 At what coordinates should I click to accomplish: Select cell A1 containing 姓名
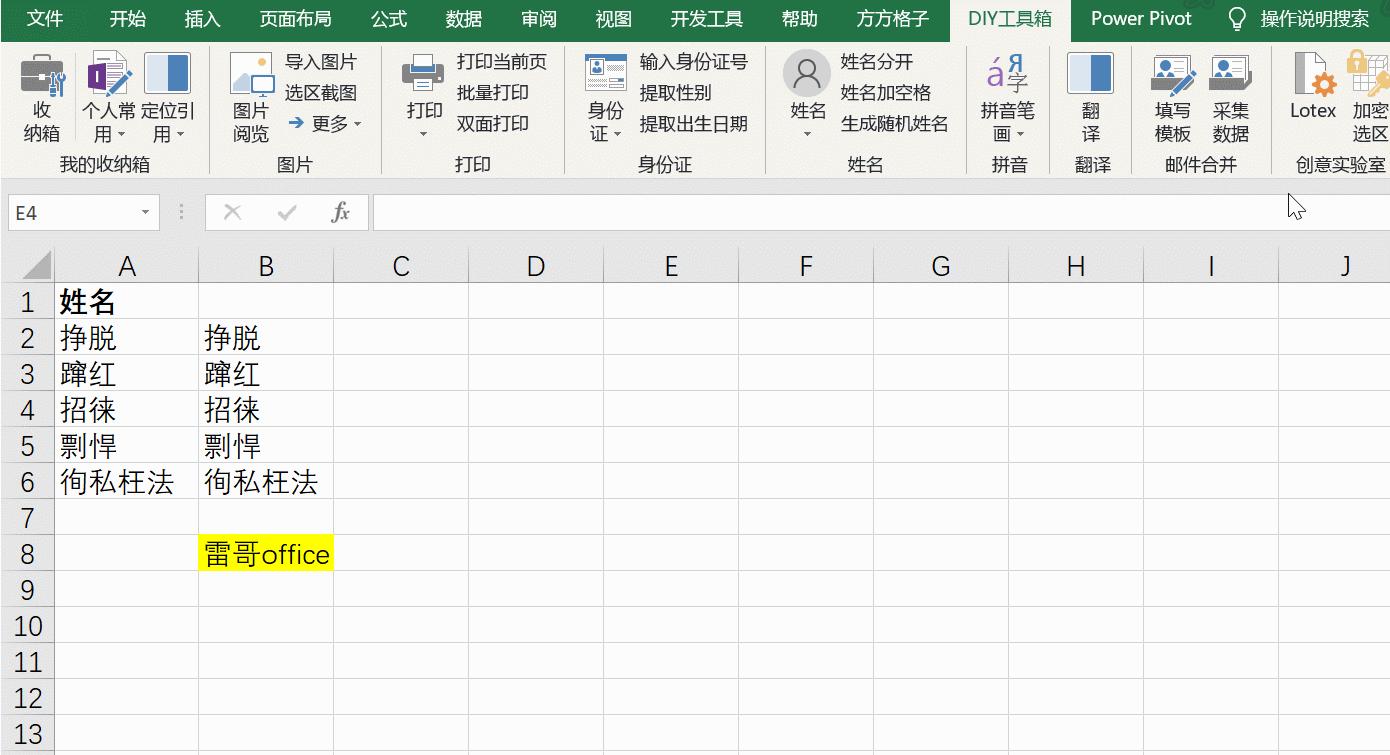click(126, 302)
